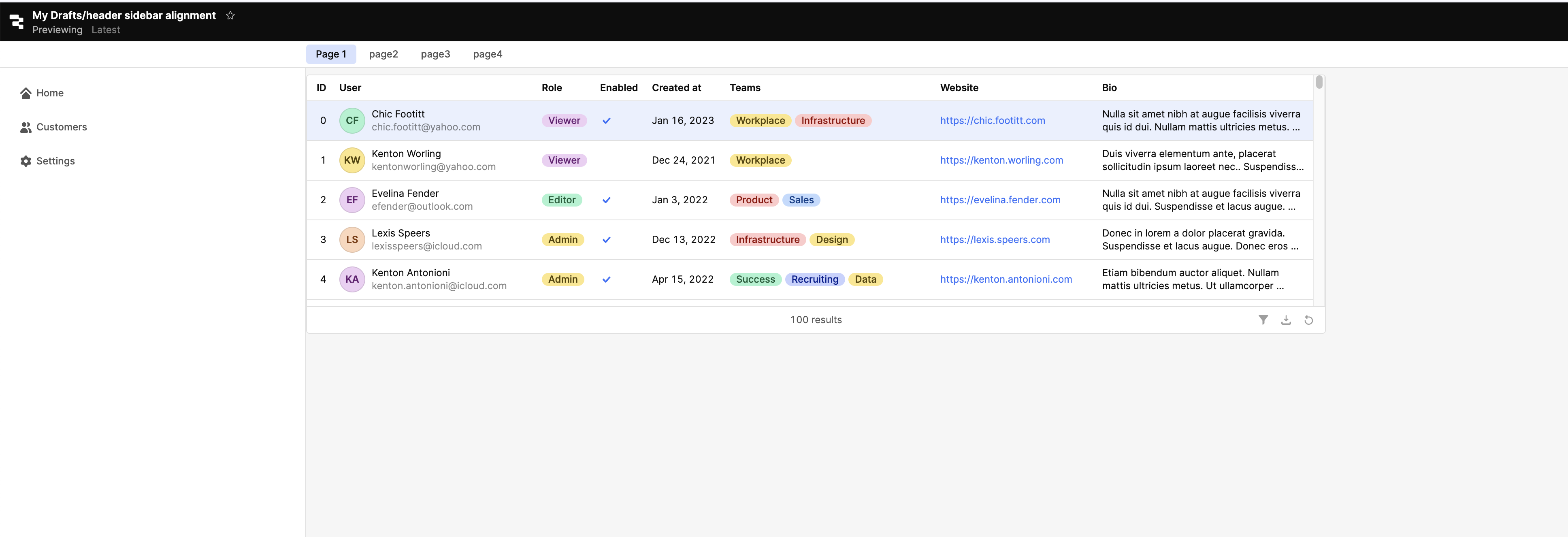Screen dimensions: 1568x537
Task: Click Editor role tag for Evelina Fender
Action: (562, 200)
